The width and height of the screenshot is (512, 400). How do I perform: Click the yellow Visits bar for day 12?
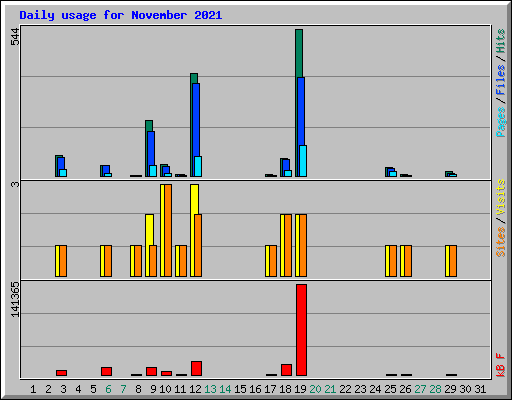click(194, 199)
